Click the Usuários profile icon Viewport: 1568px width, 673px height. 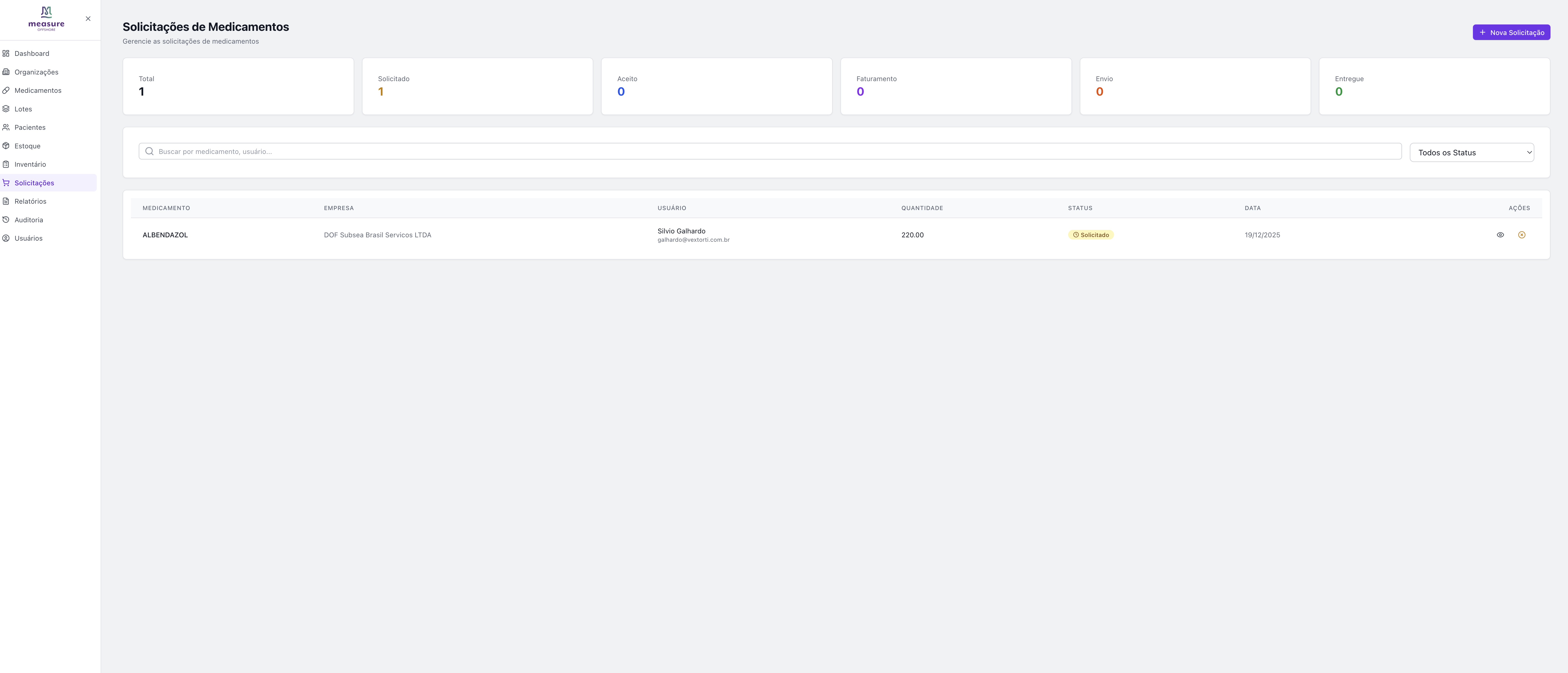tap(6, 238)
